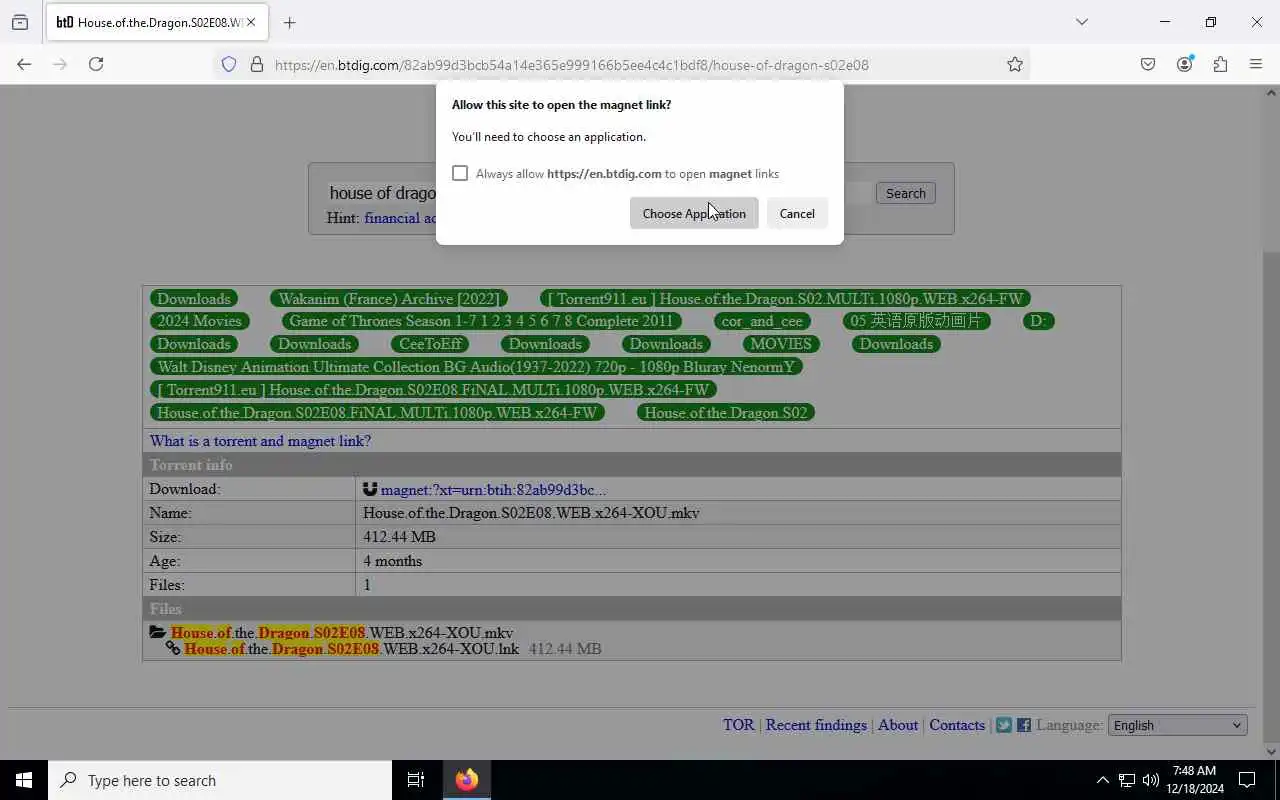Tick Always allow en.btdig.com to open magnet links
Screen dimensions: 1280x800
tap(460, 173)
